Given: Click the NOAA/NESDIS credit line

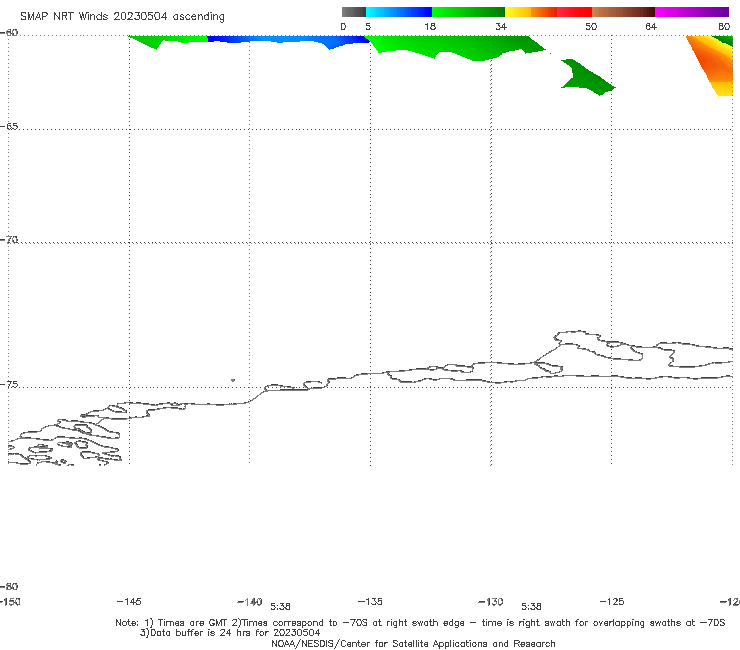Looking at the screenshot, I should pyautogui.click(x=413, y=644).
